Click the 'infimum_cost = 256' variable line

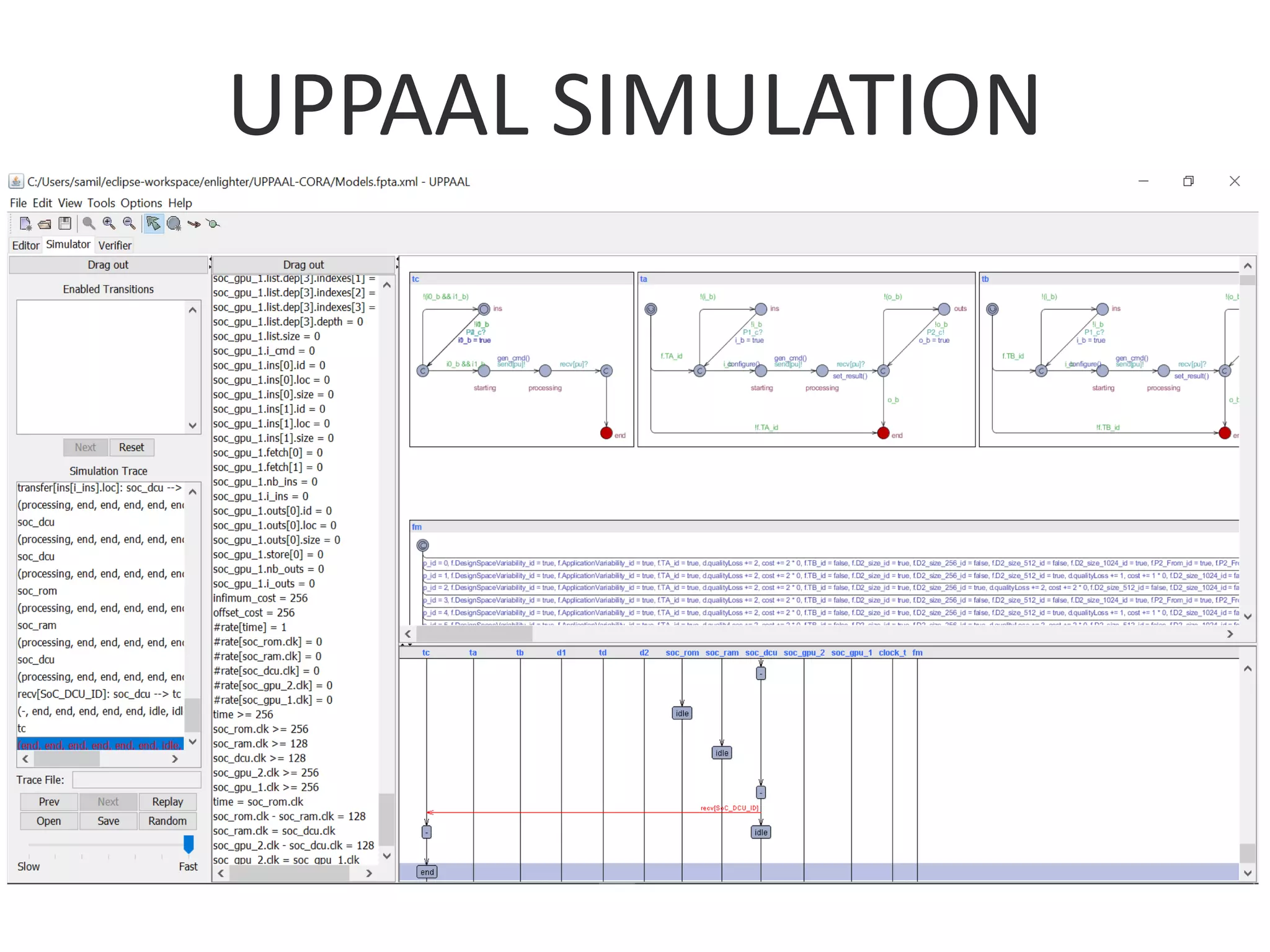(260, 598)
